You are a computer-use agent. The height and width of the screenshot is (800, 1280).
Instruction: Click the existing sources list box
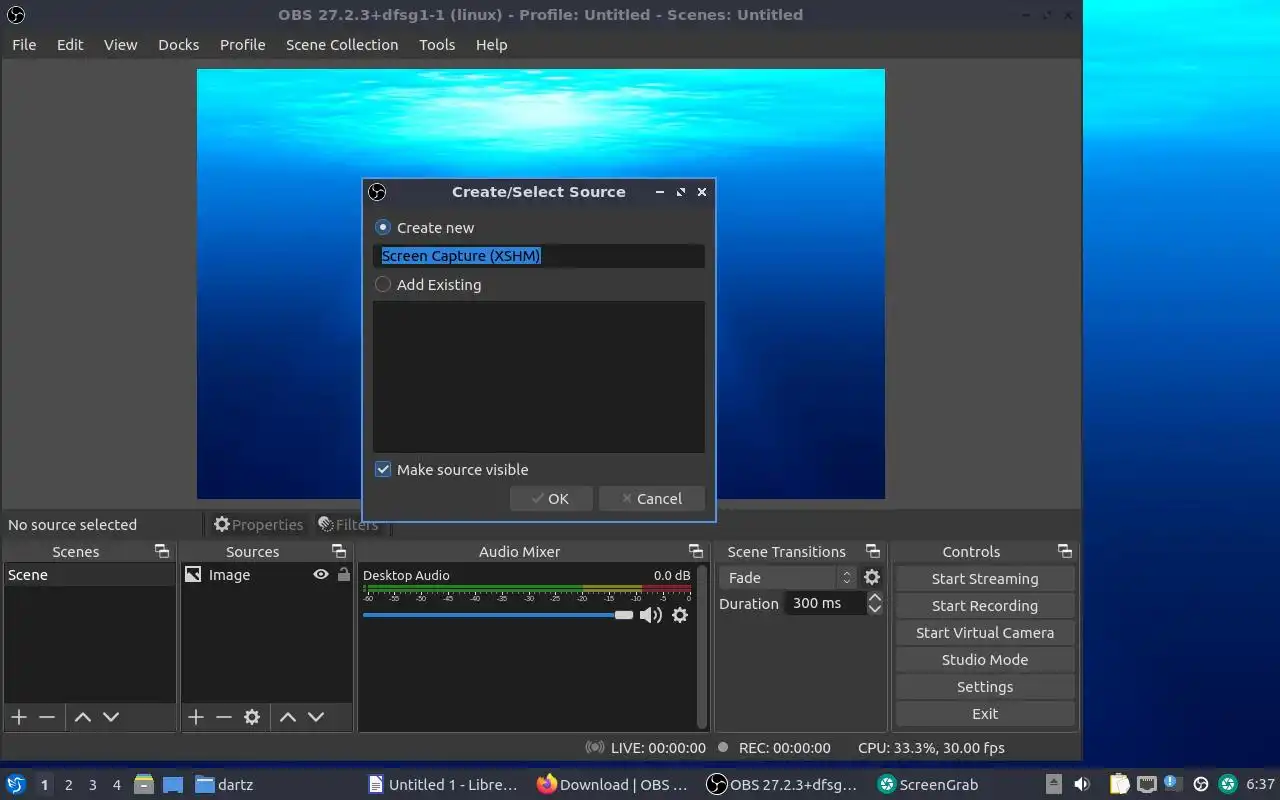539,377
